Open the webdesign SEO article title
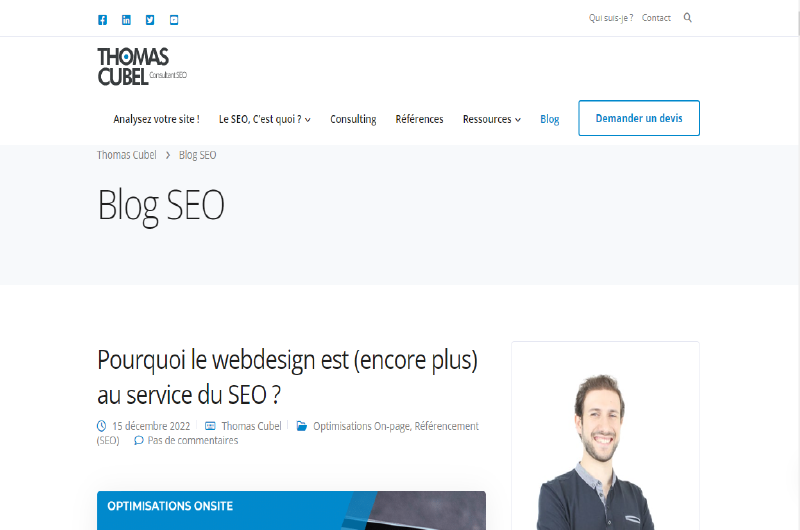This screenshot has height=530, width=800. (287, 377)
